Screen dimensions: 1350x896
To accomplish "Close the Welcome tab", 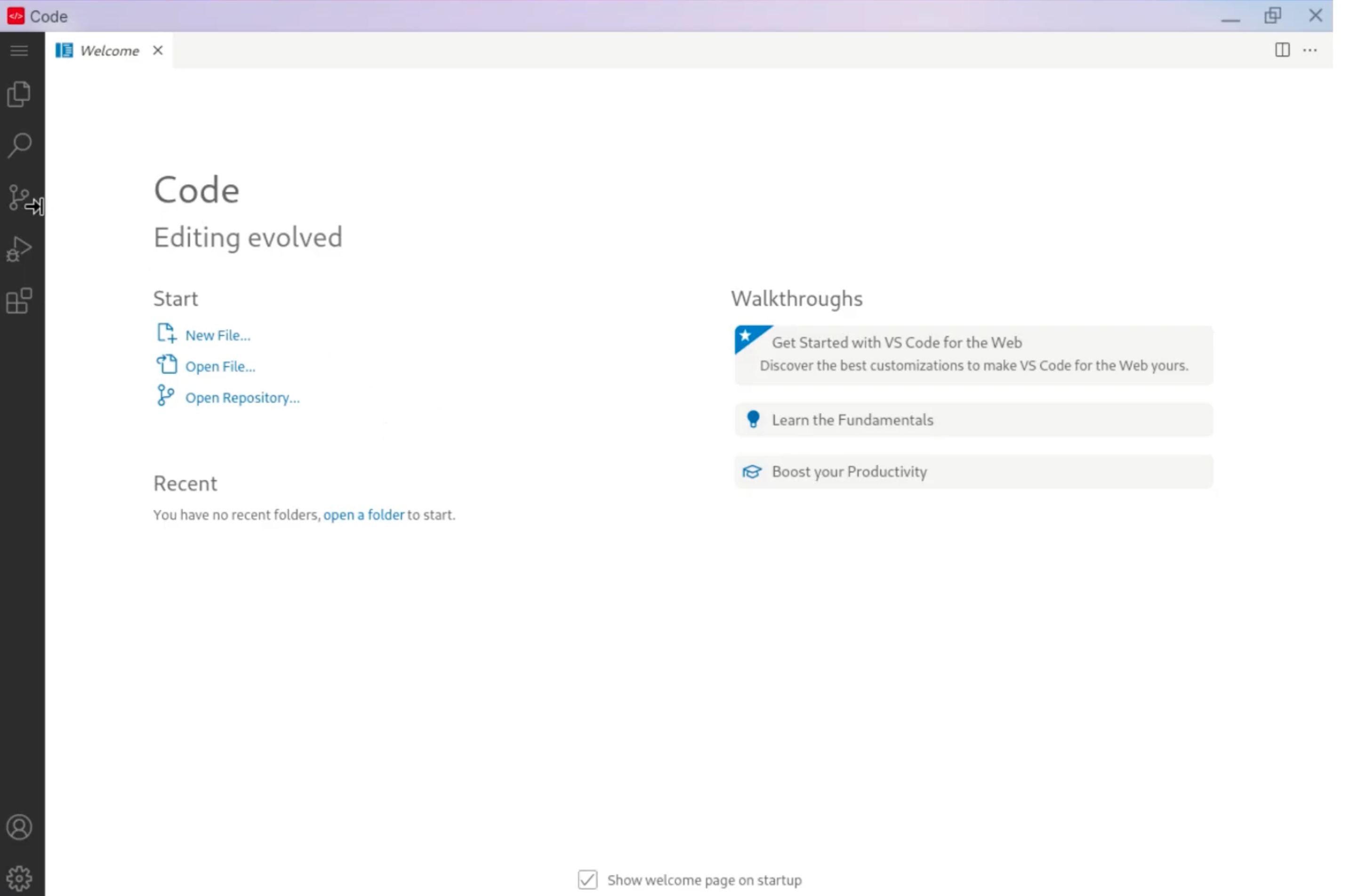I will (158, 51).
